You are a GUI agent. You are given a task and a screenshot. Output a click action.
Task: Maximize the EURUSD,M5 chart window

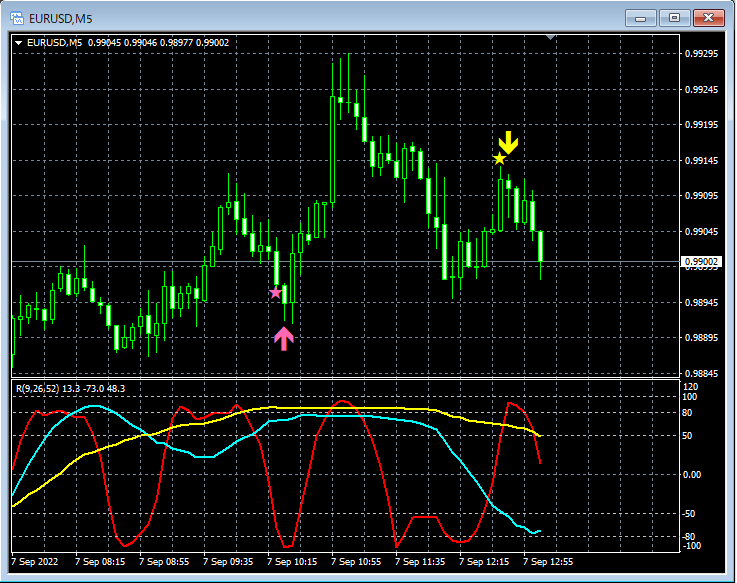(674, 18)
